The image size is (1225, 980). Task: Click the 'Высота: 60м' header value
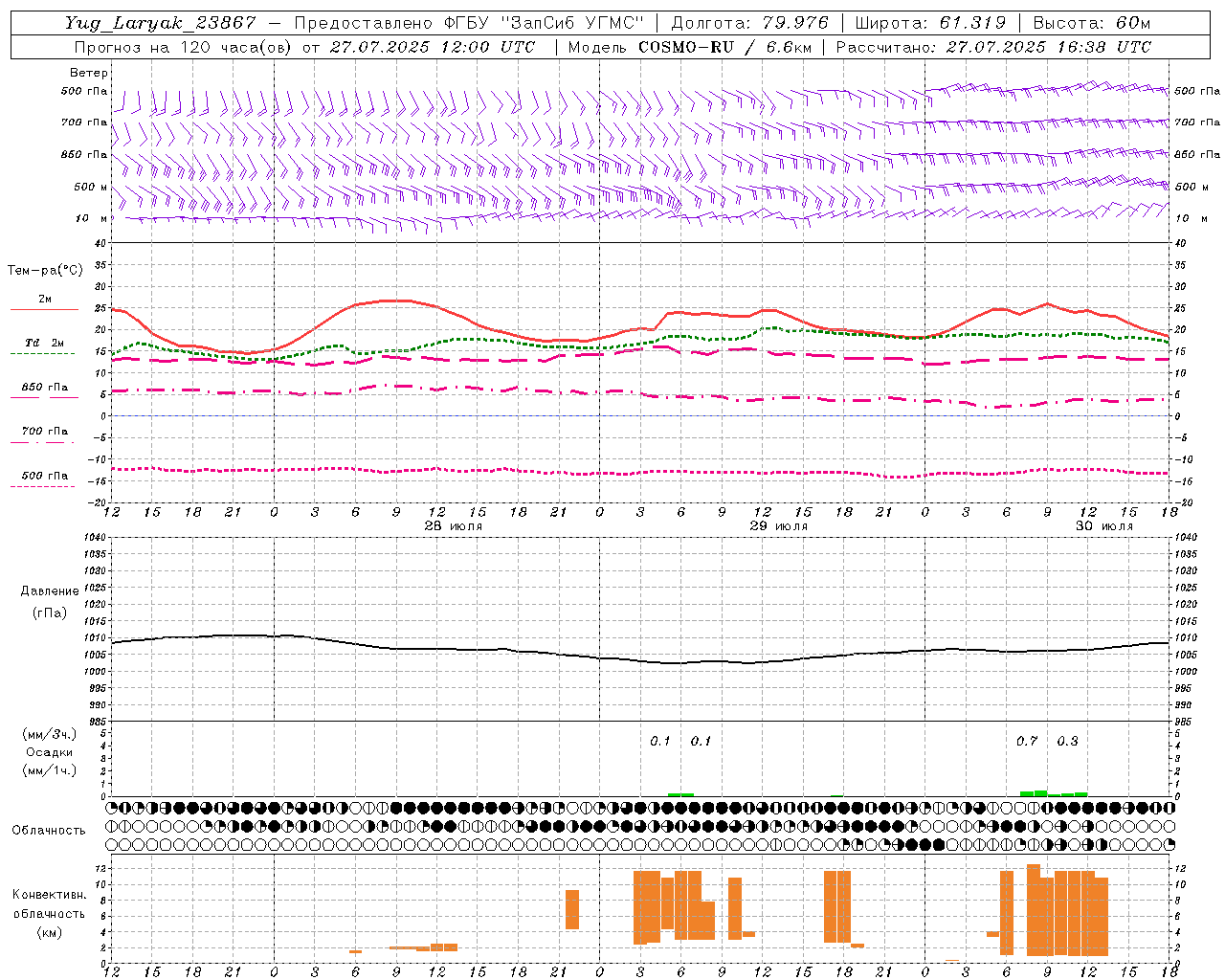1092,23
